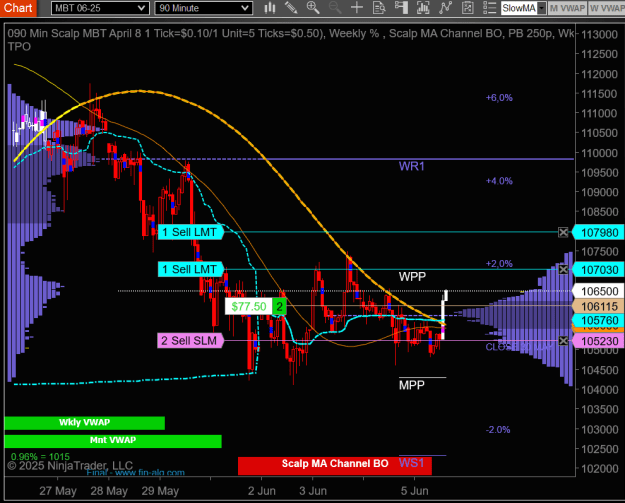Screen dimensions: 625x503
Task: Cancel the 107030 sell limit order
Action: (563, 270)
